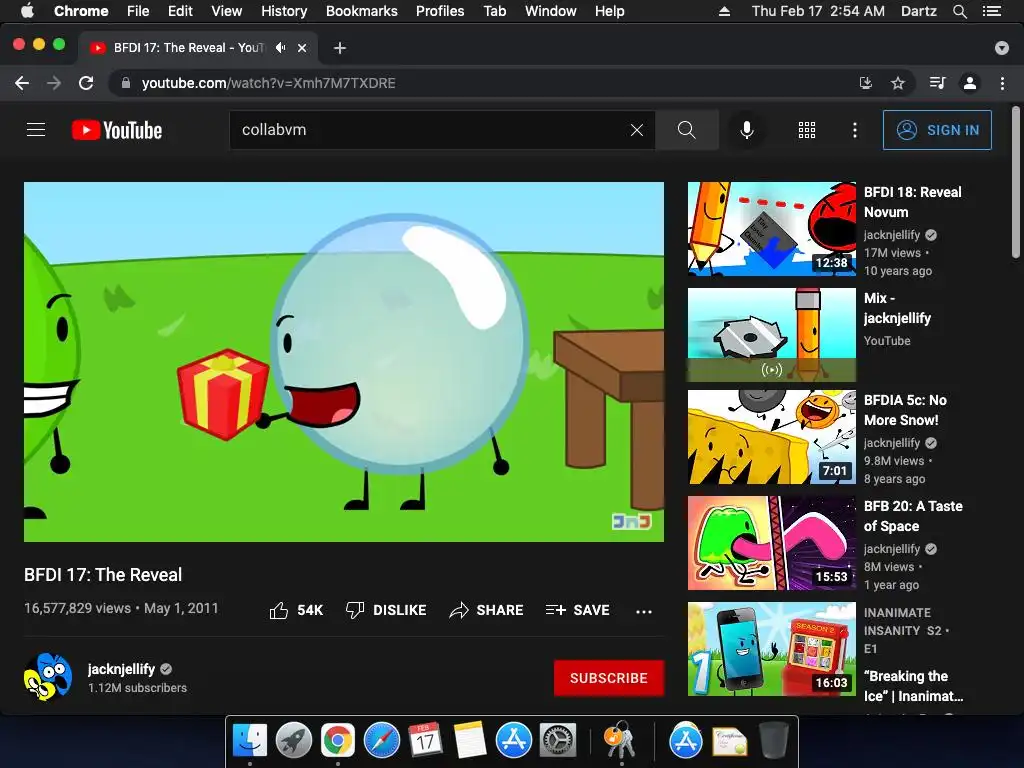This screenshot has width=1024, height=768.
Task: Click the Dartz user menu
Action: click(x=918, y=11)
